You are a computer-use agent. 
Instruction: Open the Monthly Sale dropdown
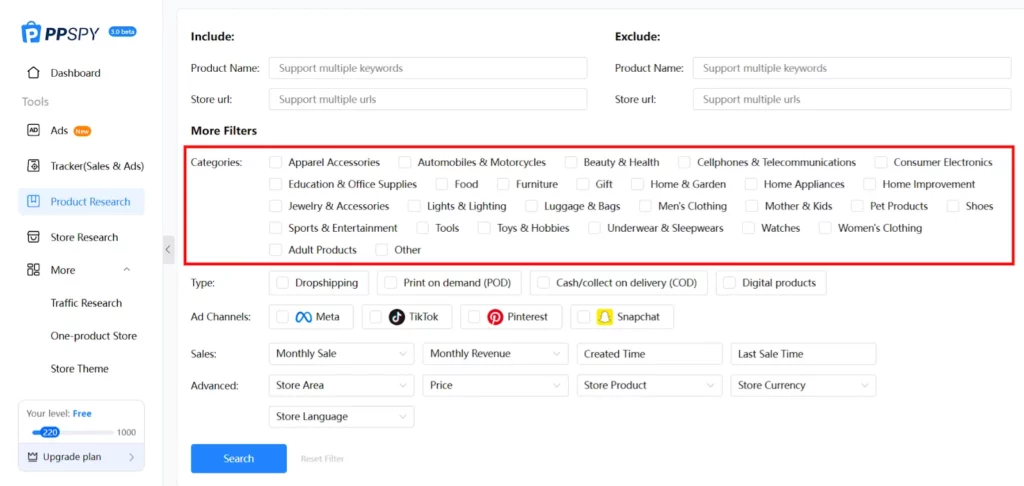click(x=342, y=353)
